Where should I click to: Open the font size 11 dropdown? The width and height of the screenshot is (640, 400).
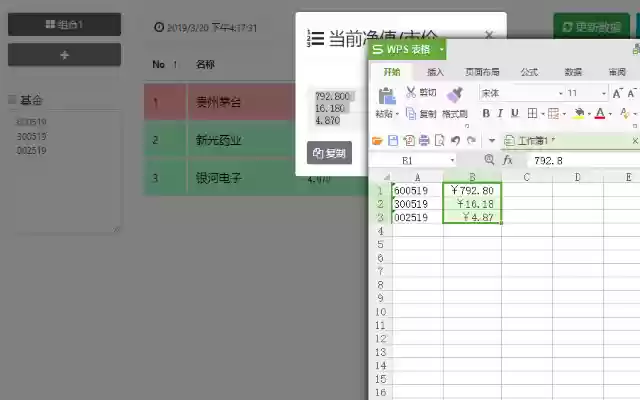tap(604, 94)
